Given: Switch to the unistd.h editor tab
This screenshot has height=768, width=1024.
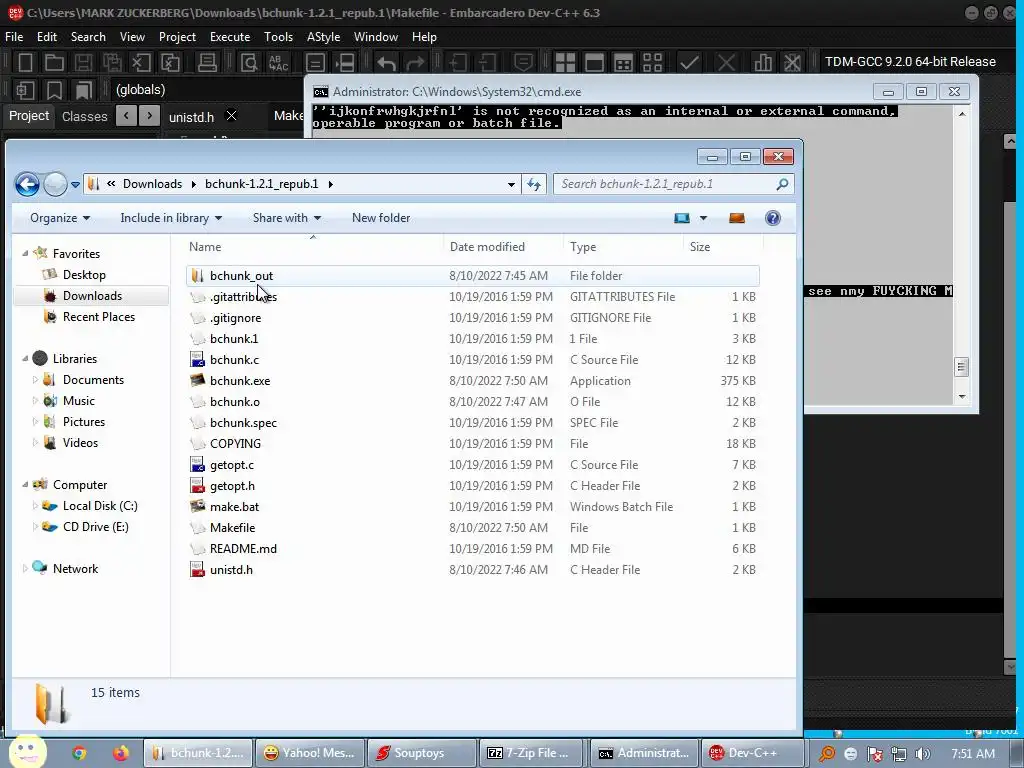Looking at the screenshot, I should [191, 117].
